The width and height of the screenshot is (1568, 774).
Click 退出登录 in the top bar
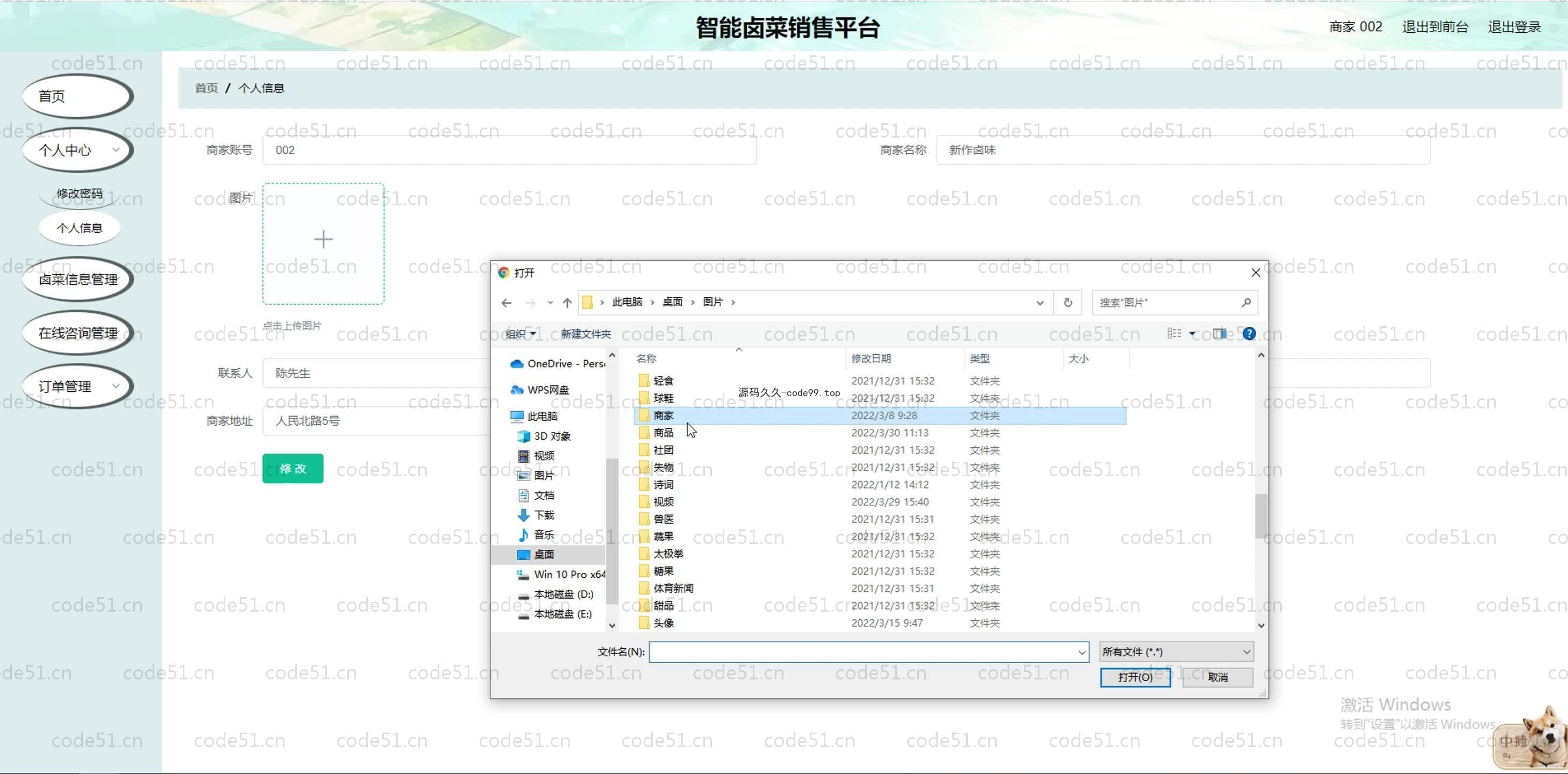tap(1514, 27)
